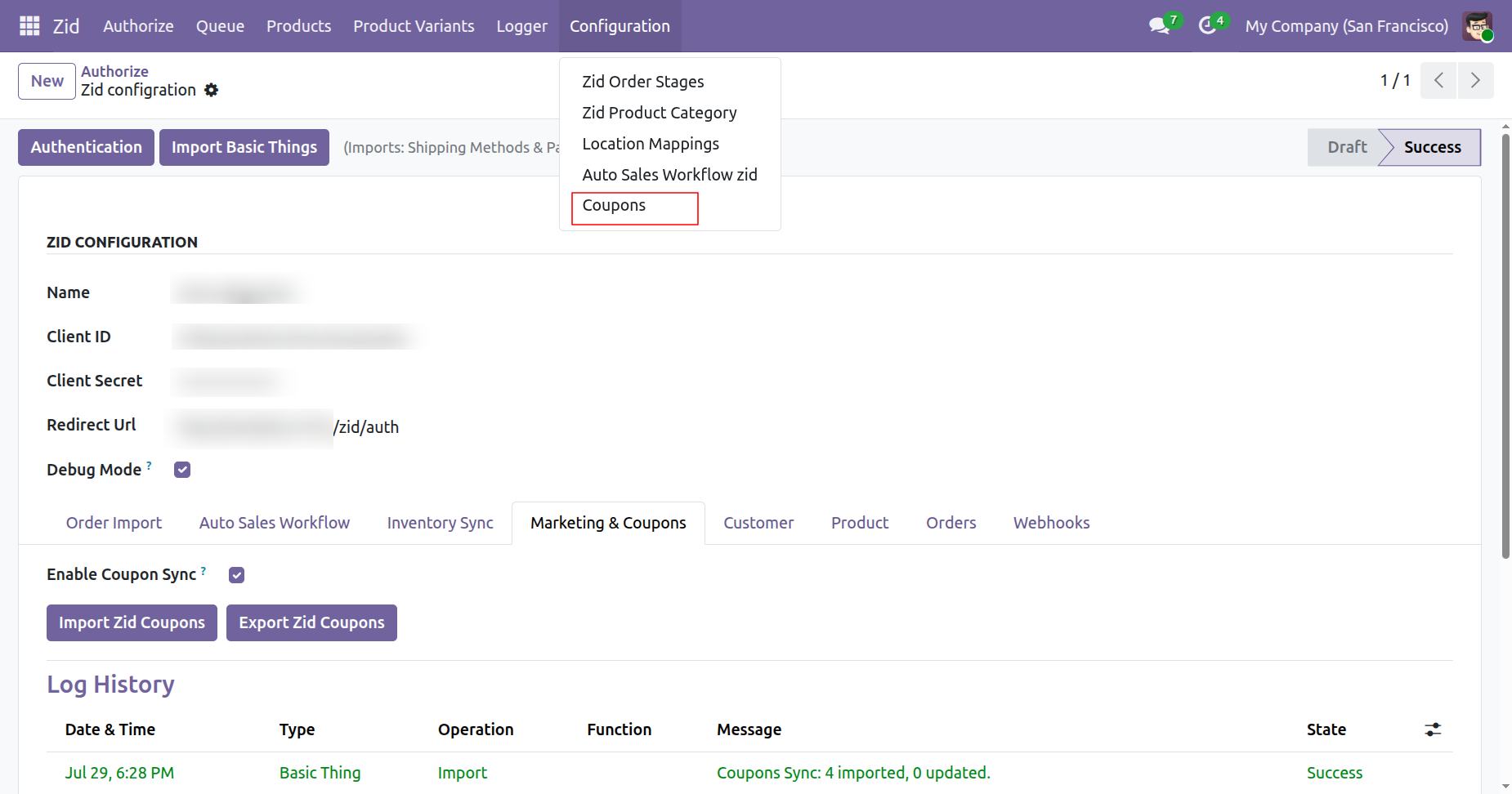Switch to the Customer tab
The height and width of the screenshot is (794, 1512).
[x=758, y=523]
